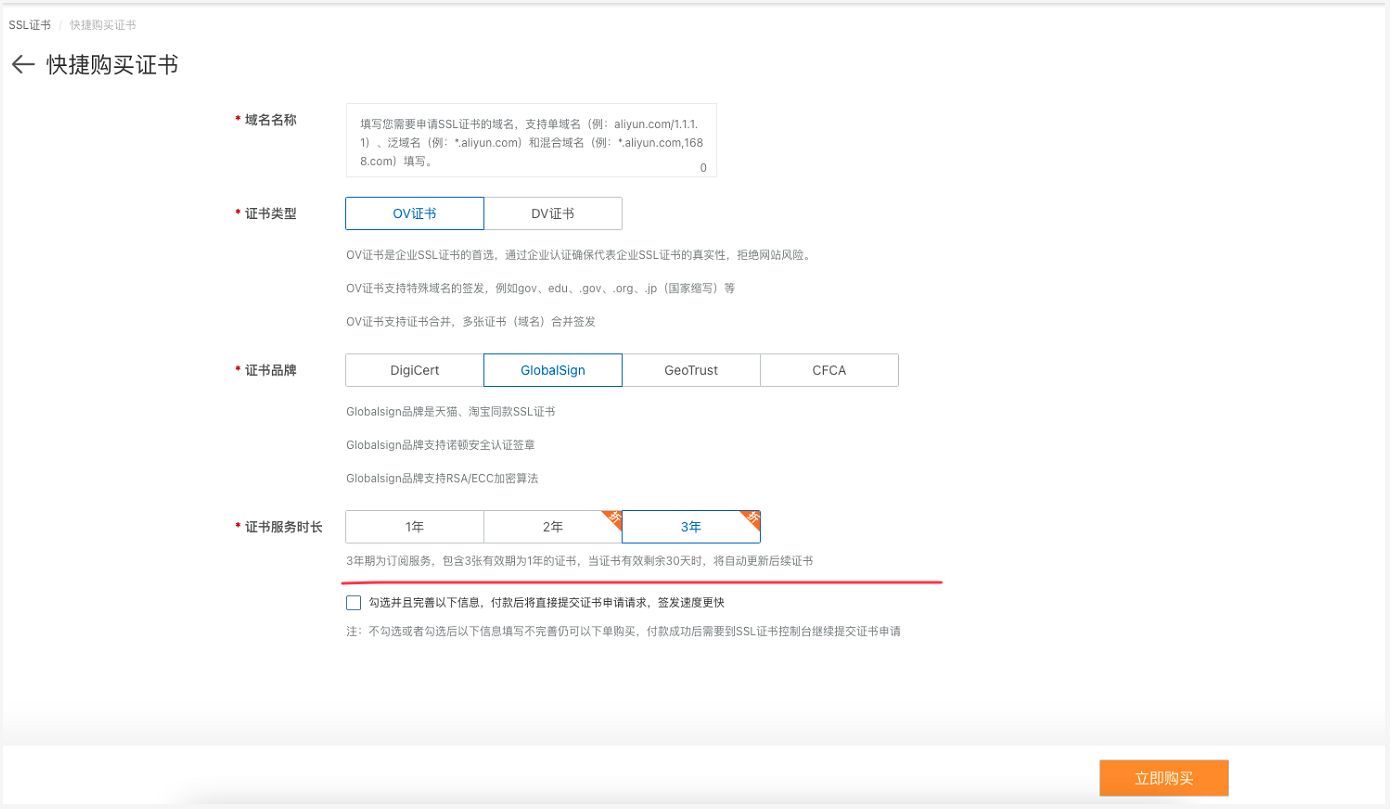Click the 3年期为订阅服务 description text
Screen dimensions: 1390x809
point(579,560)
